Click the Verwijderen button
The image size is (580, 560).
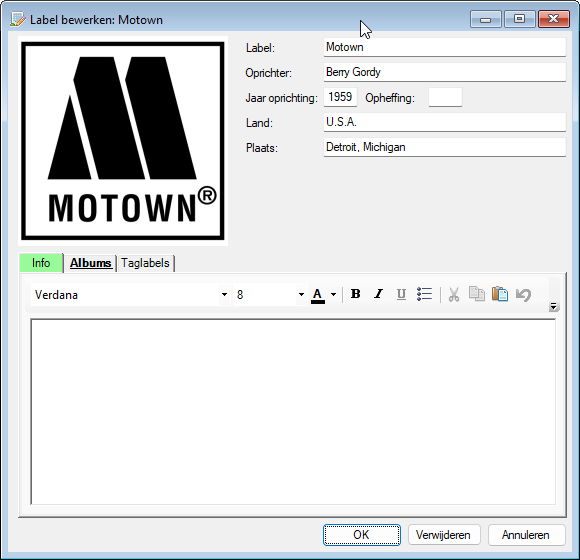[x=444, y=535]
